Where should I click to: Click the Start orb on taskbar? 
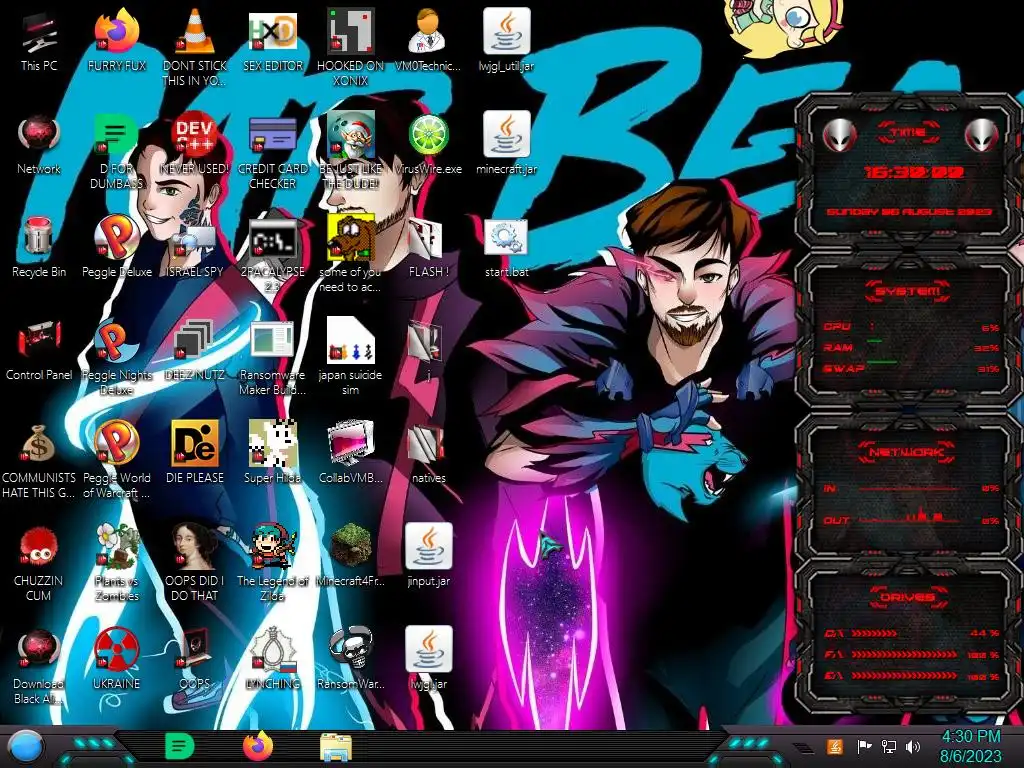[25, 747]
